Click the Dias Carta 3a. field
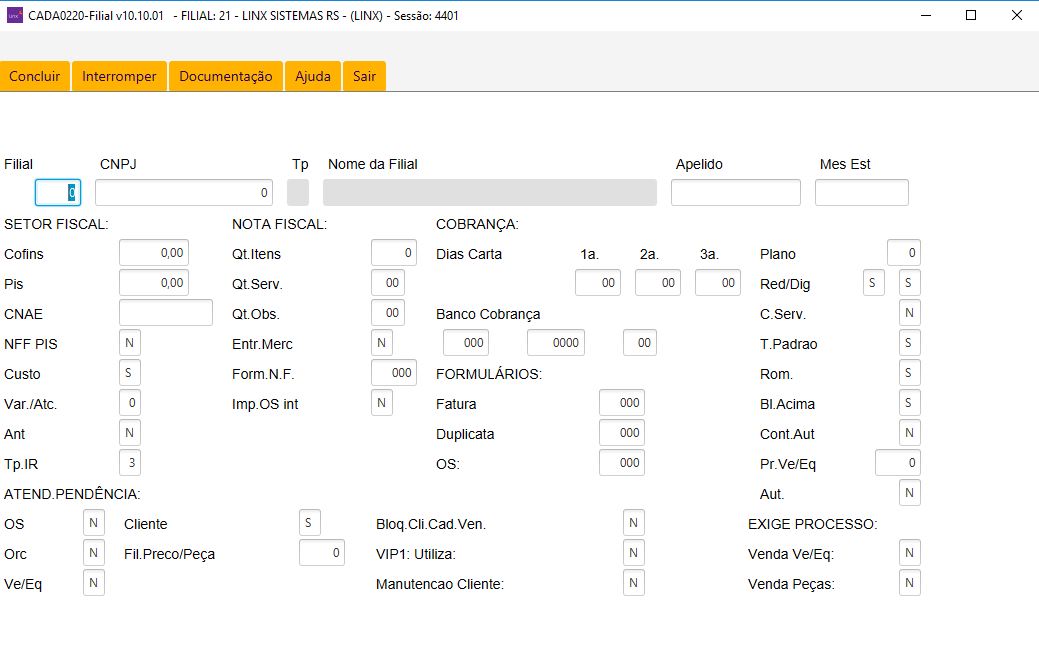Screen dimensions: 1039x649 (x=718, y=282)
